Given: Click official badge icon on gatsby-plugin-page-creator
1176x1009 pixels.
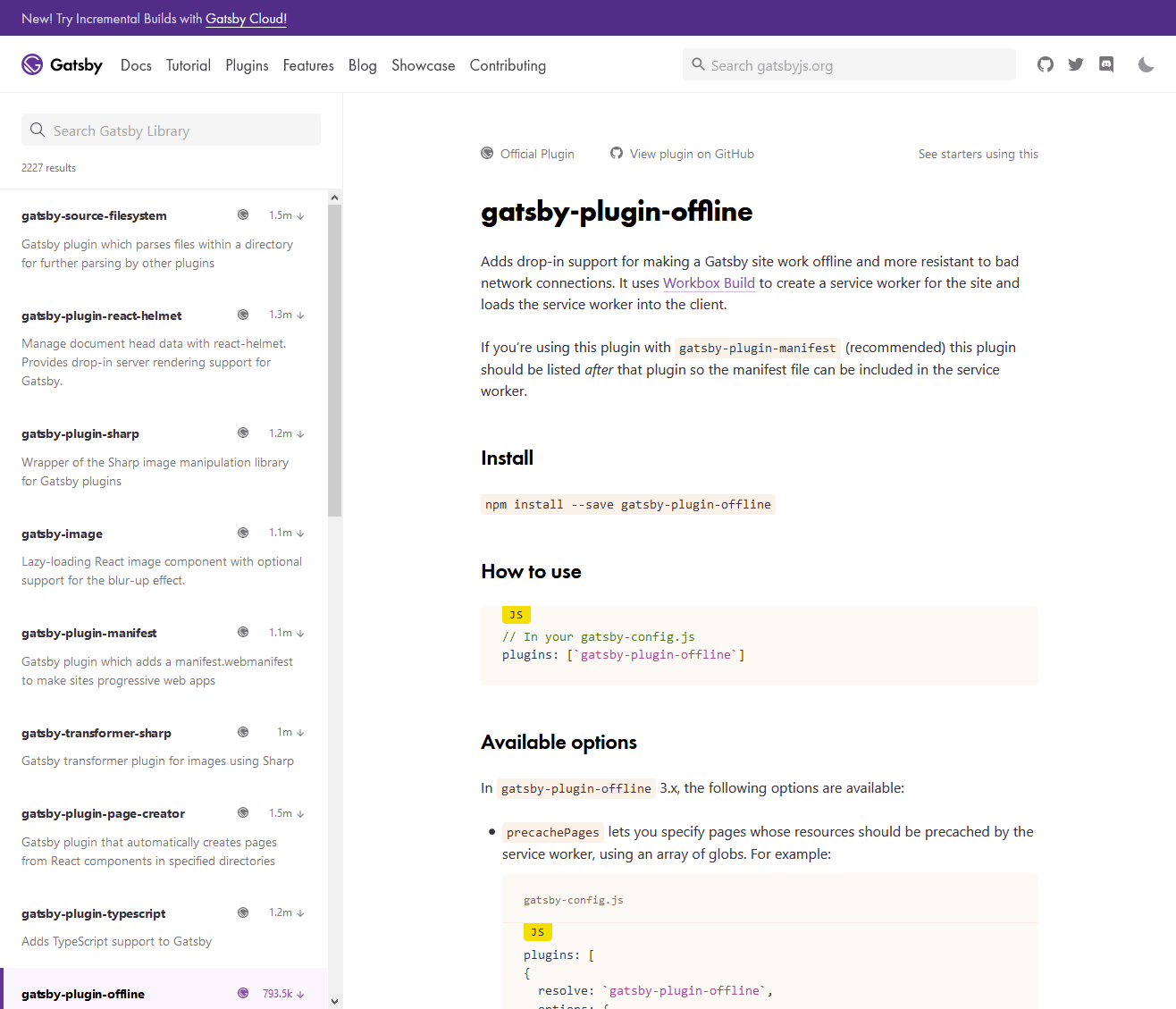Looking at the screenshot, I should pyautogui.click(x=243, y=812).
